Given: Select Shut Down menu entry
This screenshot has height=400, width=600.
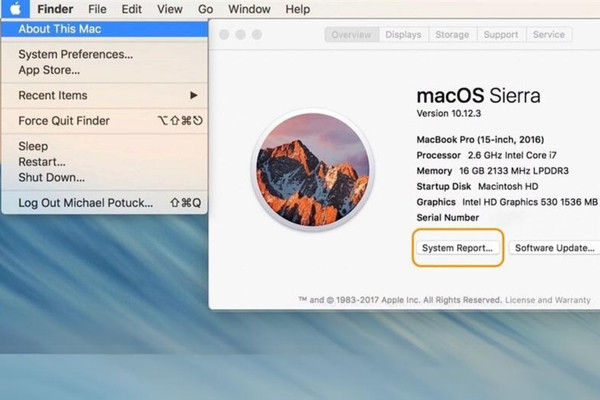Looking at the screenshot, I should 104,178.
